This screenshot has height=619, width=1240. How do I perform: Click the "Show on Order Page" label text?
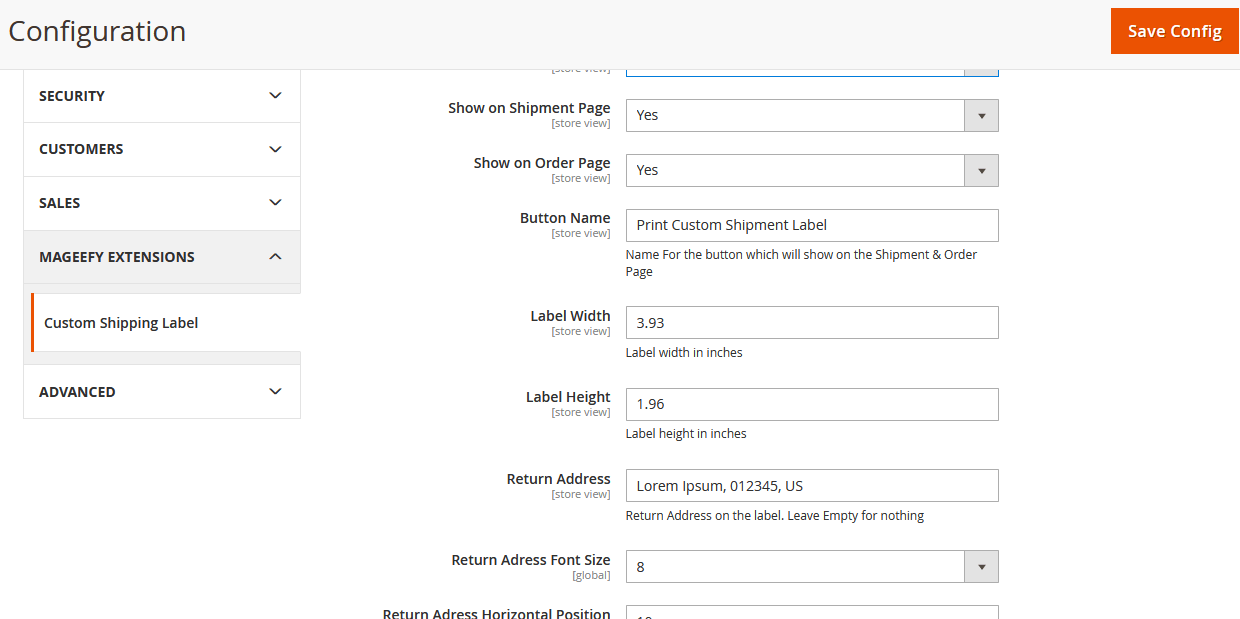pos(542,163)
